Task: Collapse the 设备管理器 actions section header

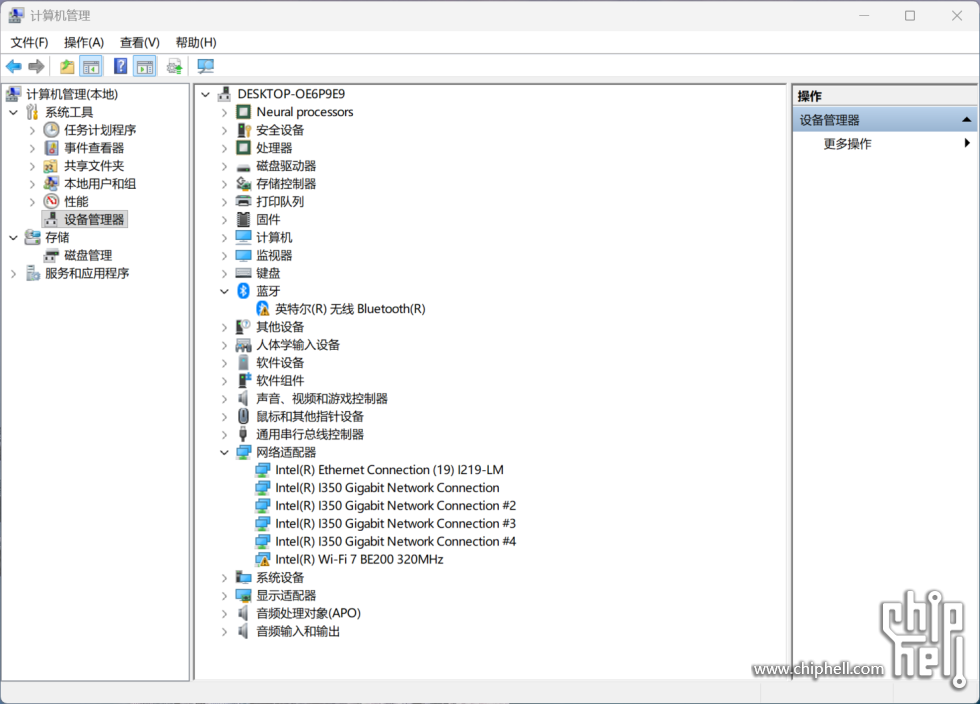Action: (966, 120)
